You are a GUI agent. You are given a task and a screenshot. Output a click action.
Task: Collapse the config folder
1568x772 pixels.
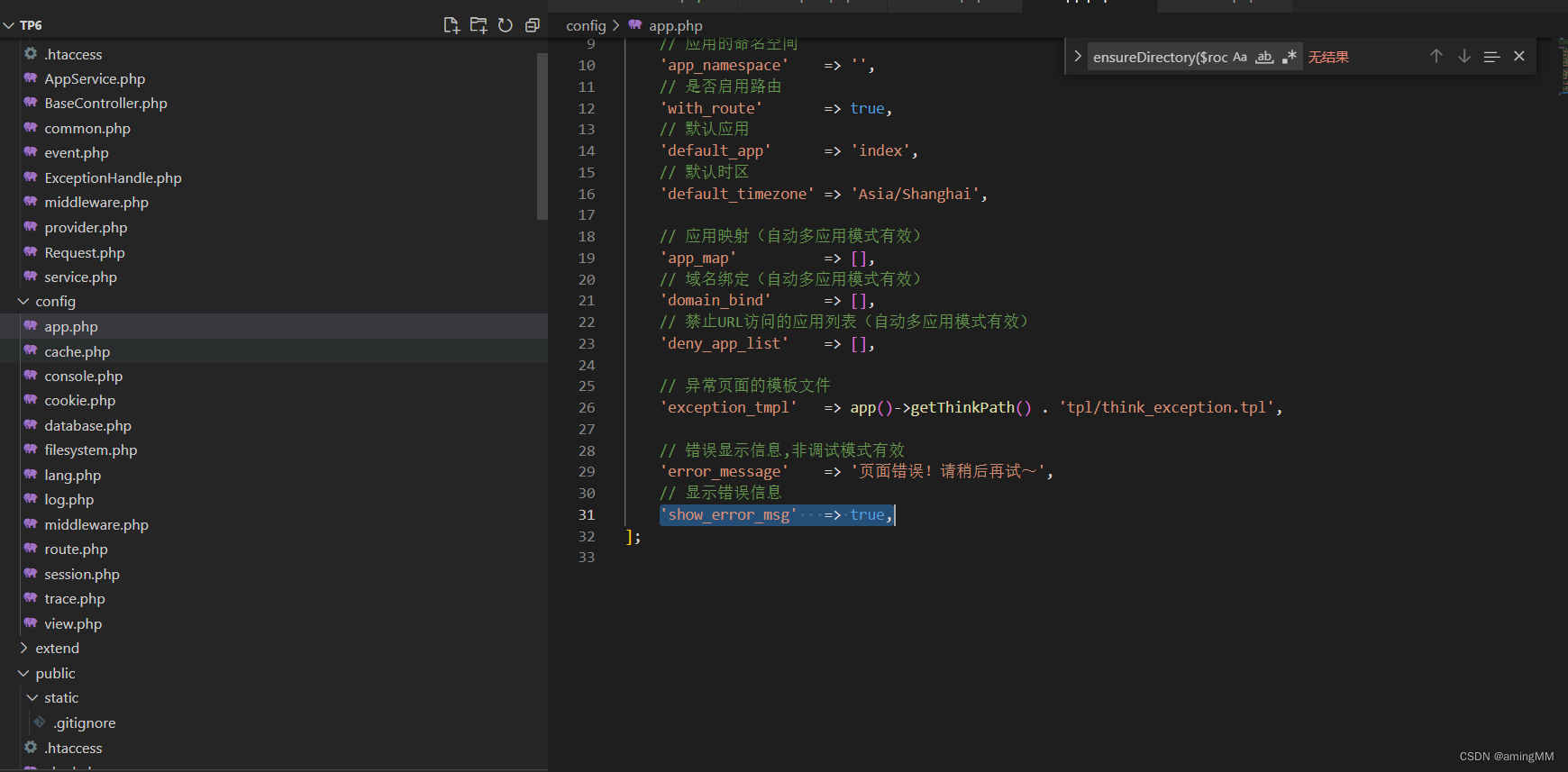tap(23, 301)
